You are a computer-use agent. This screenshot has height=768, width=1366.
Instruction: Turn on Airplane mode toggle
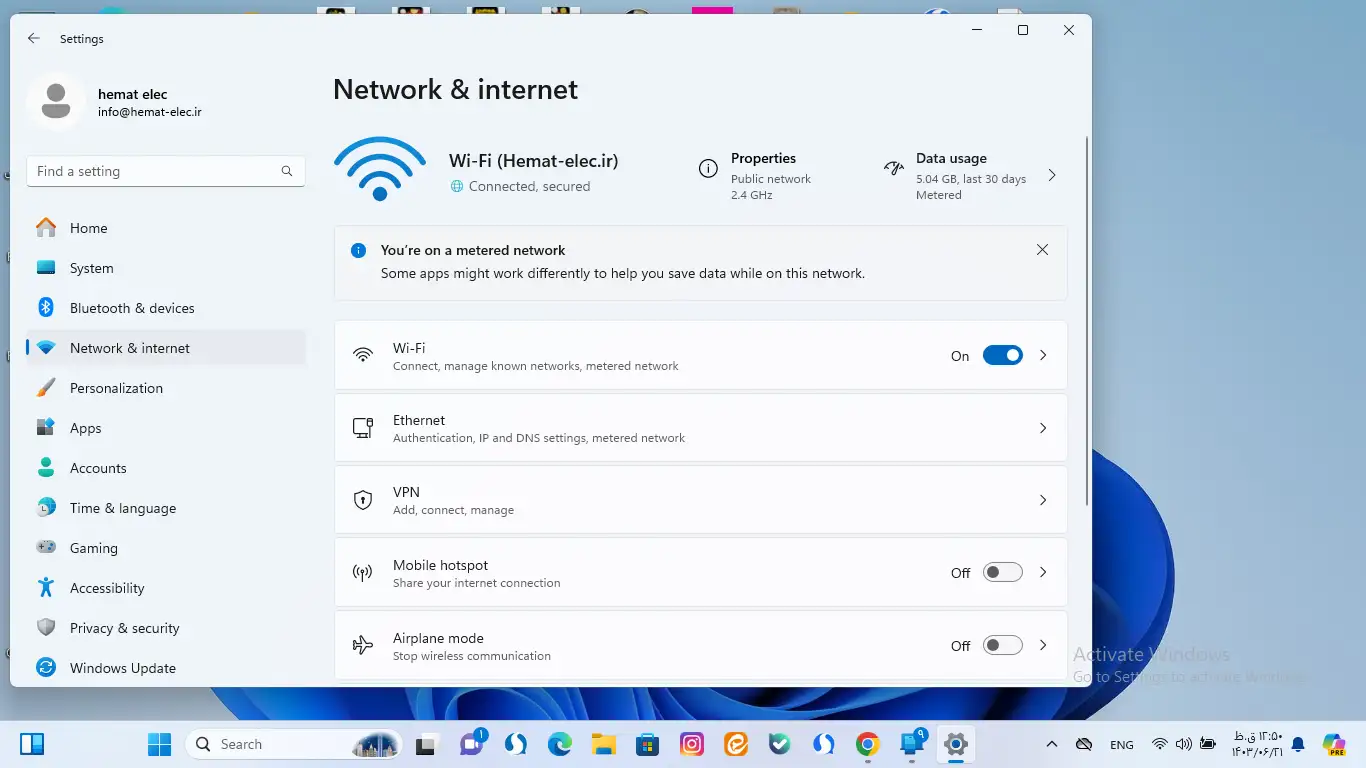[1003, 645]
